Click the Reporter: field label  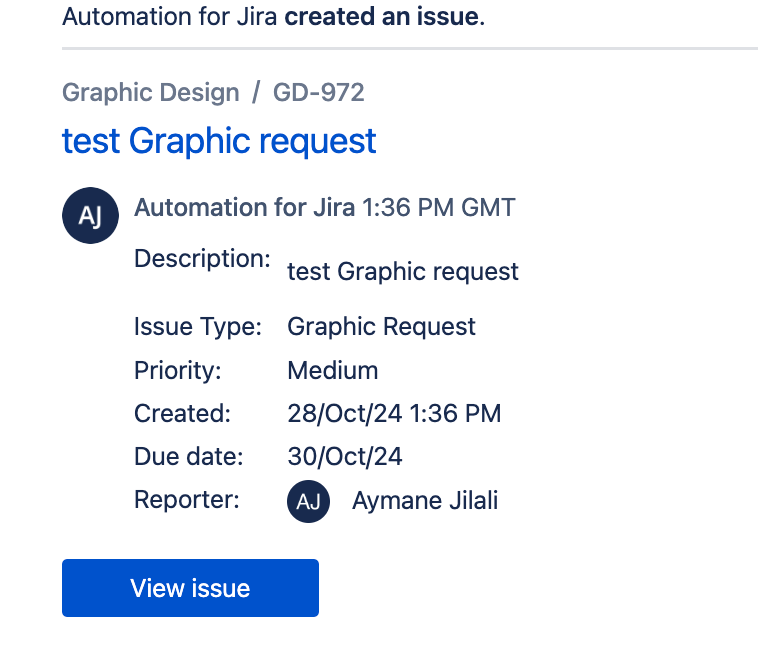pyautogui.click(x=187, y=500)
